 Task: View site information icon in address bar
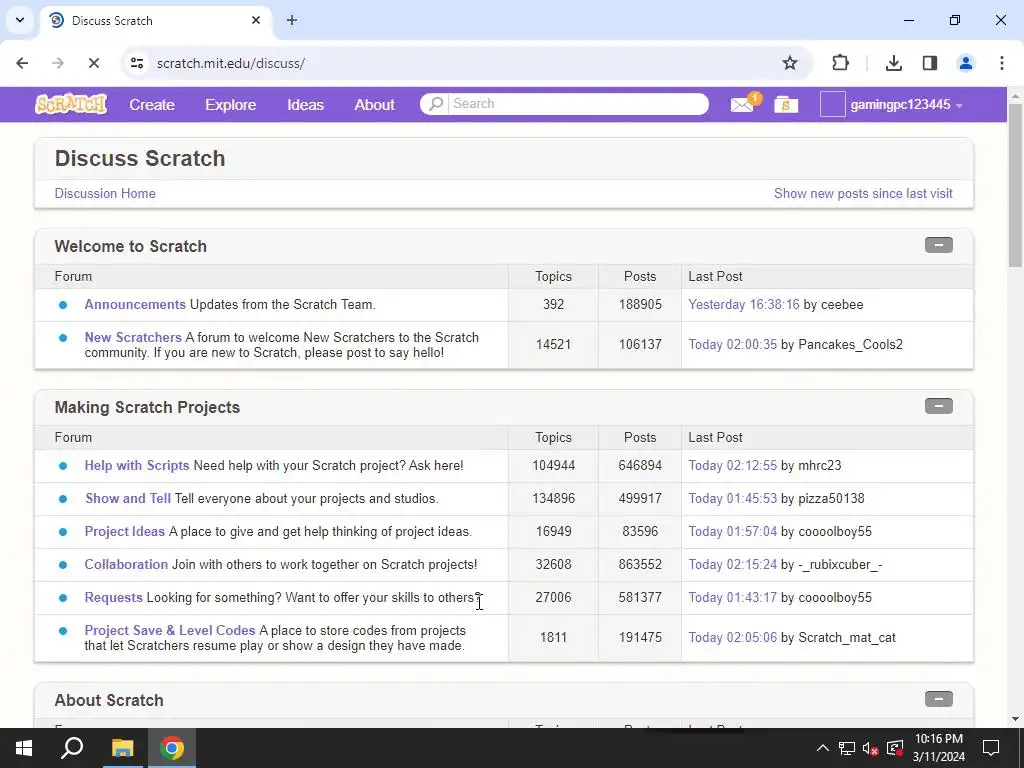coord(136,63)
